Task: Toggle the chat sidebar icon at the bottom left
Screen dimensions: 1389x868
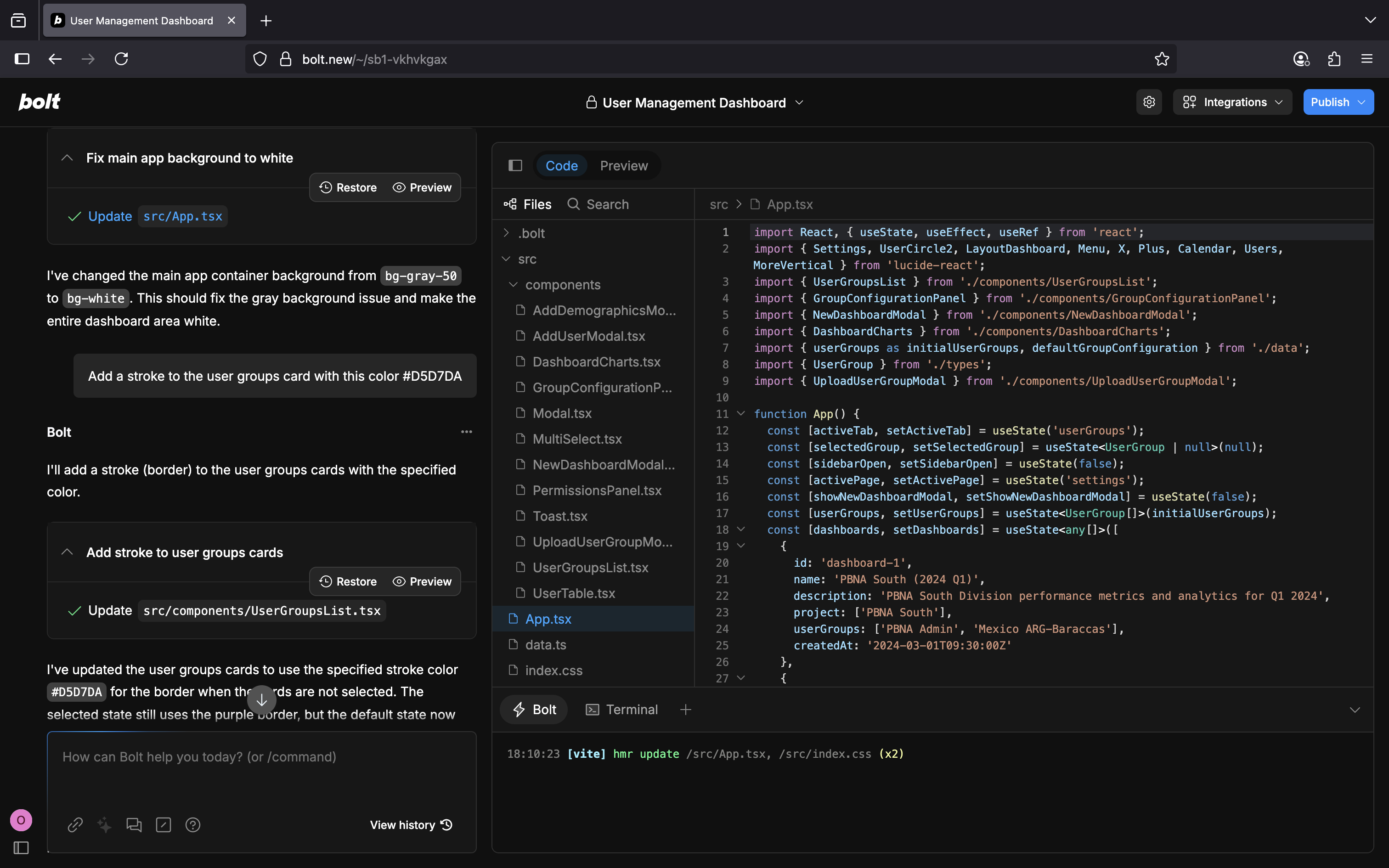Action: (x=21, y=847)
